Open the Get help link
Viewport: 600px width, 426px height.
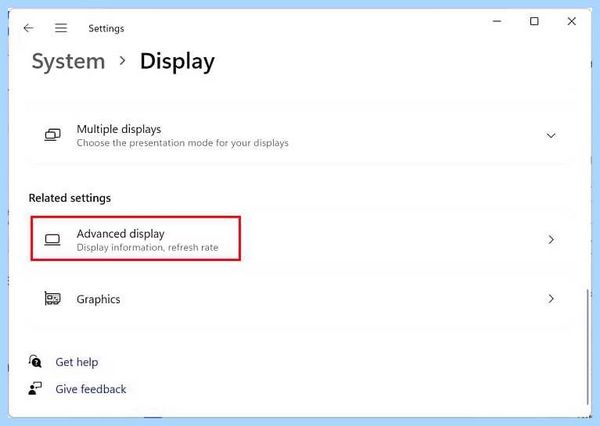point(77,362)
